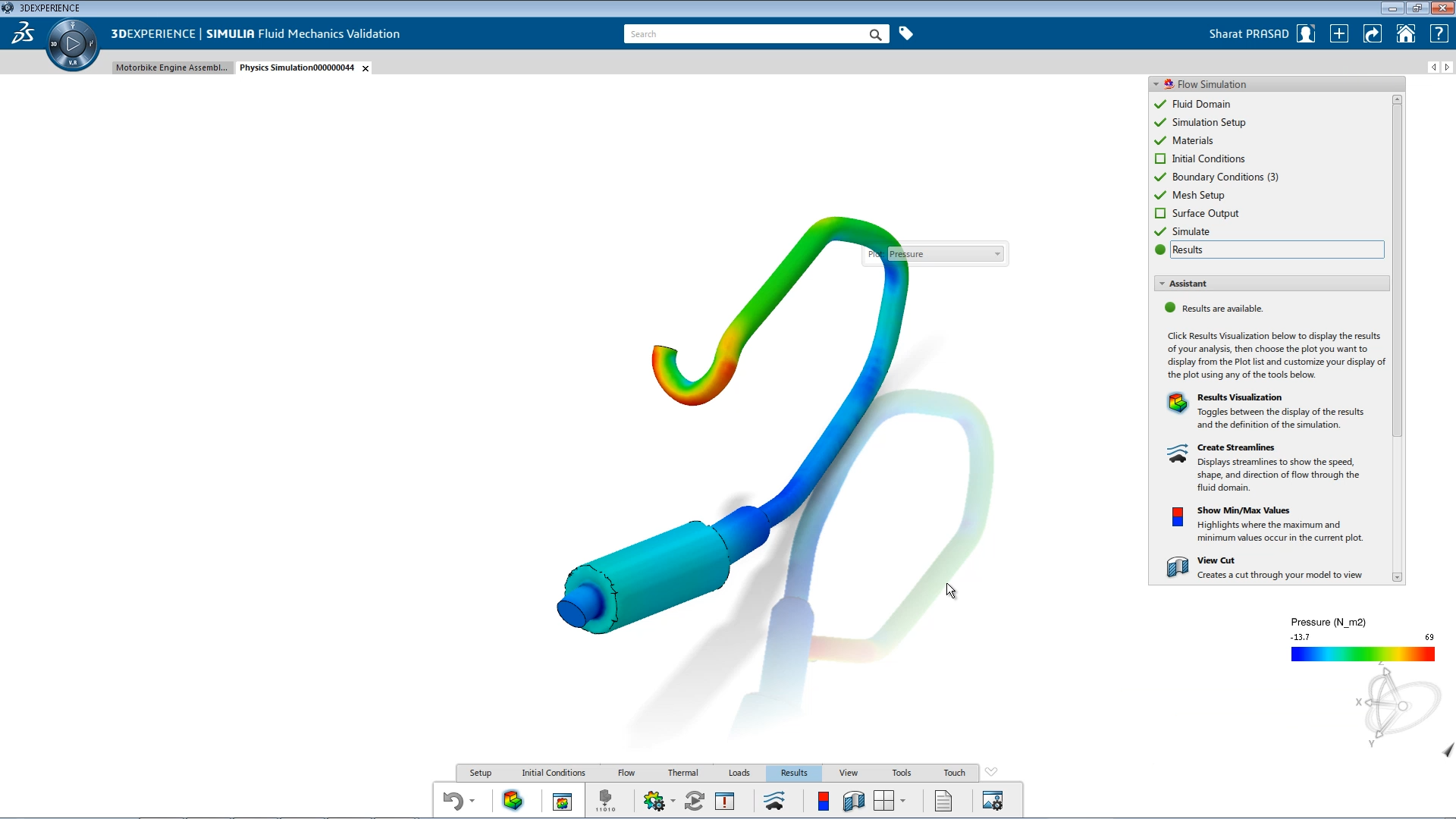Toggle the Initial Conditions checkbox
Viewport: 1456px width, 819px height.
1159,158
